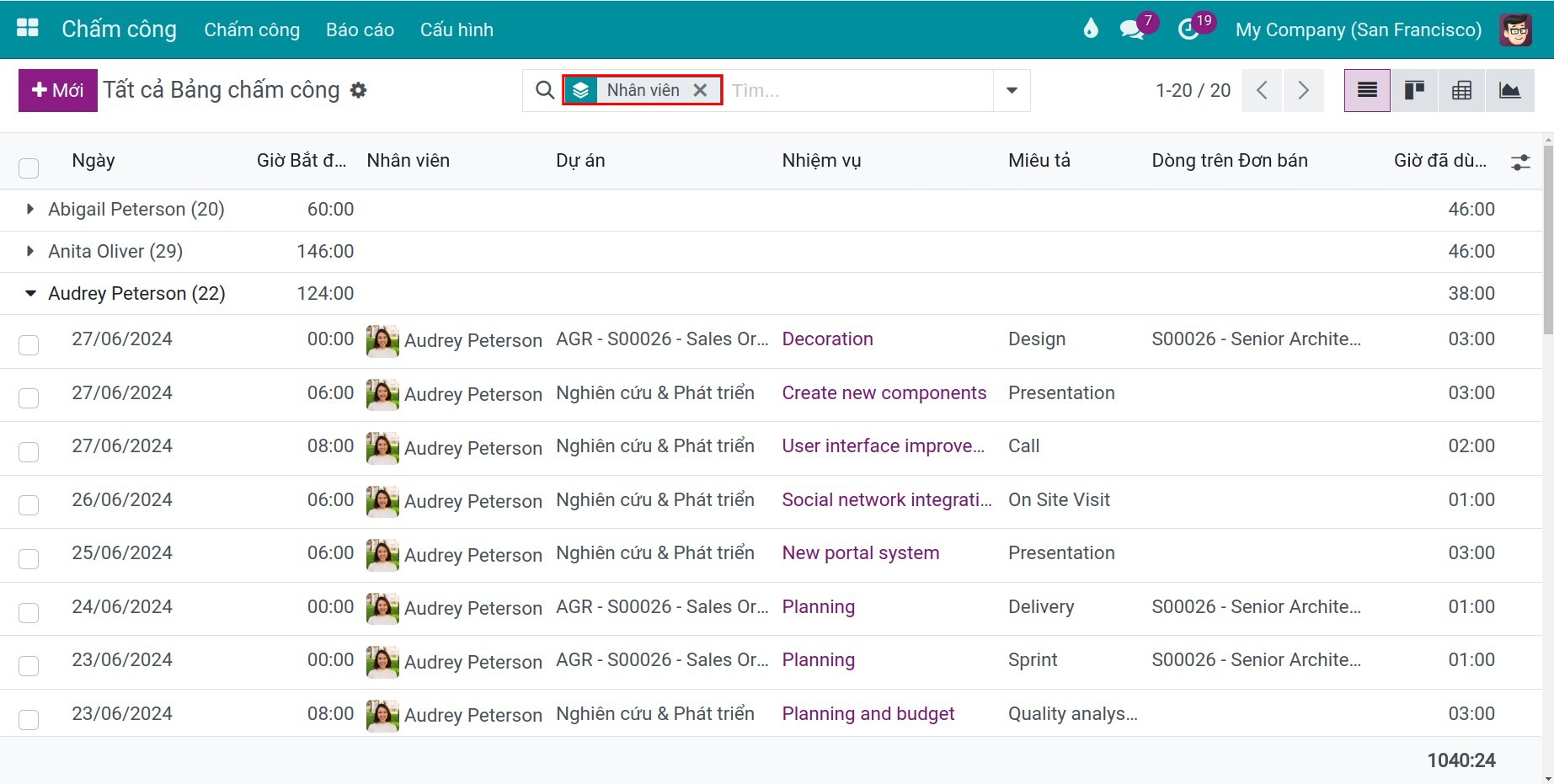Image resolution: width=1554 pixels, height=784 pixels.
Task: Toggle the select-all header checkbox
Action: click(29, 168)
